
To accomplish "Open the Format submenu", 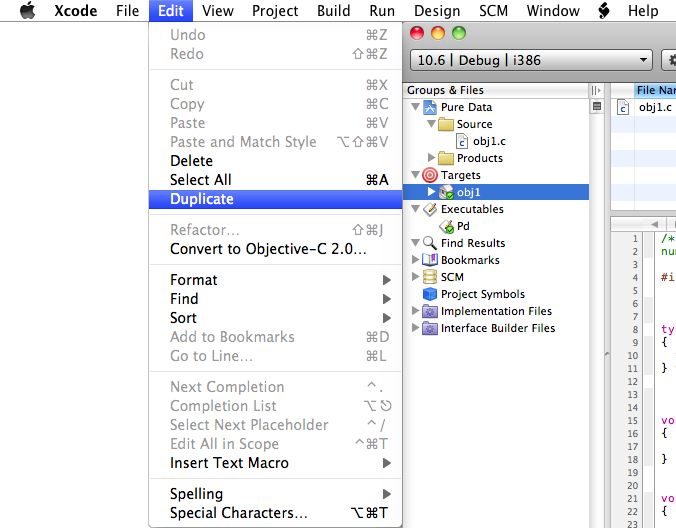I will point(275,280).
